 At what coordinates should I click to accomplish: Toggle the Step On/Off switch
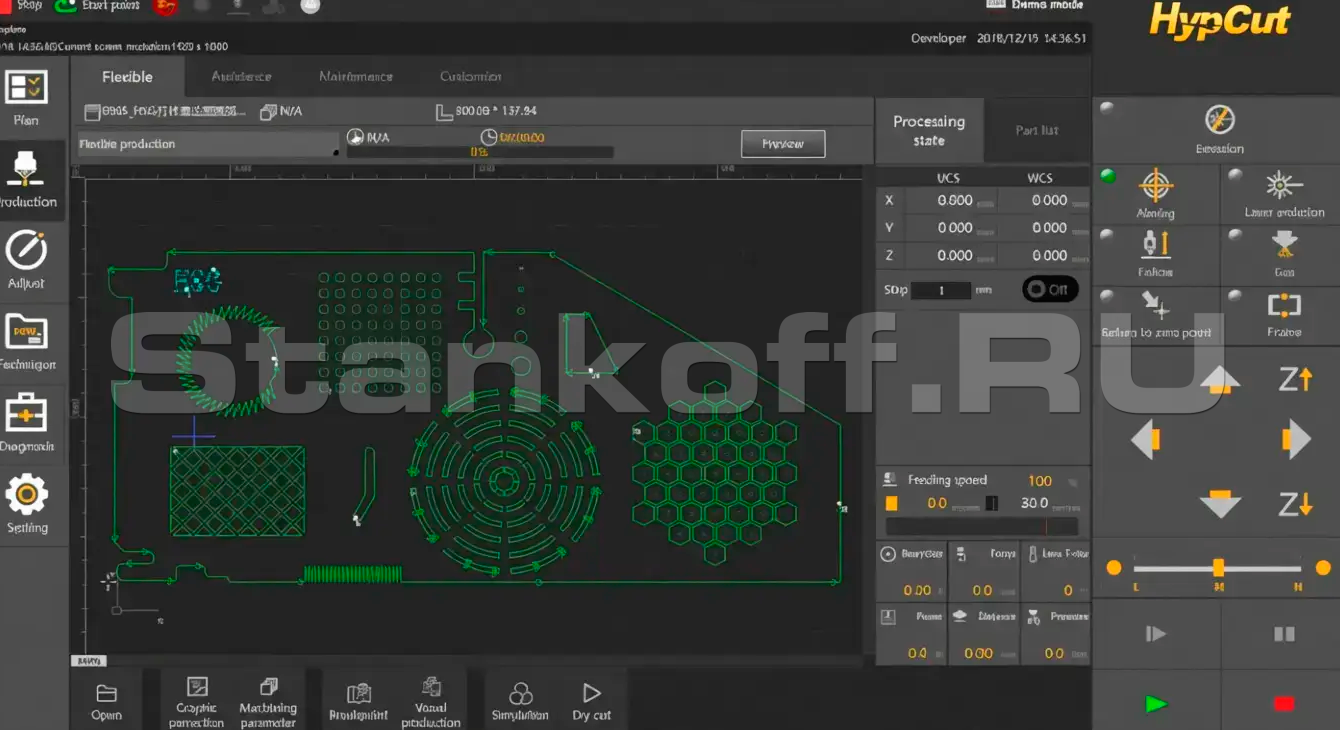click(x=1050, y=290)
